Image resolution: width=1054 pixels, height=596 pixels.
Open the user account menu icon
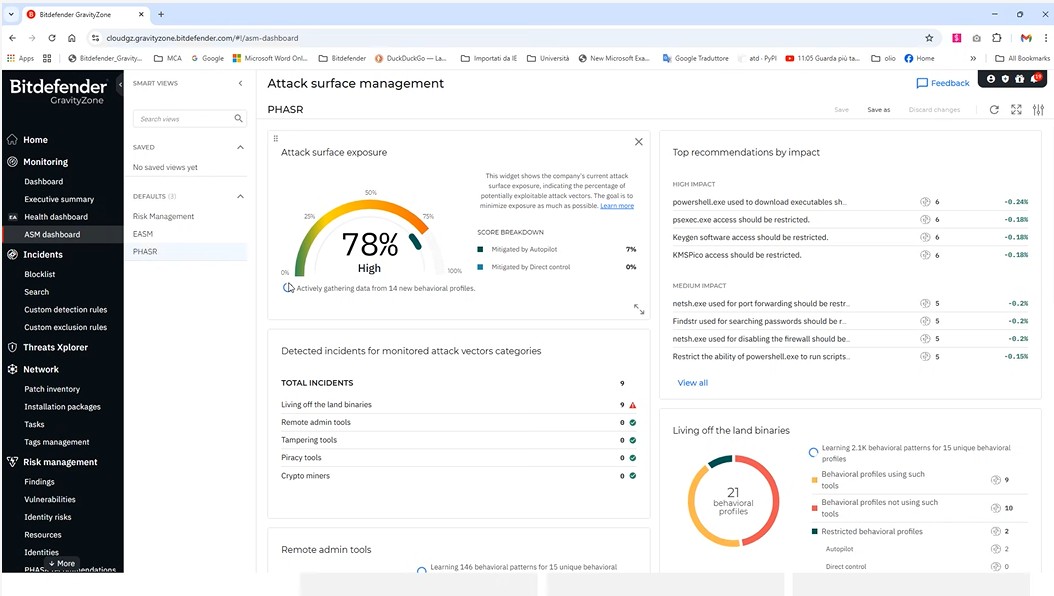click(x=991, y=79)
